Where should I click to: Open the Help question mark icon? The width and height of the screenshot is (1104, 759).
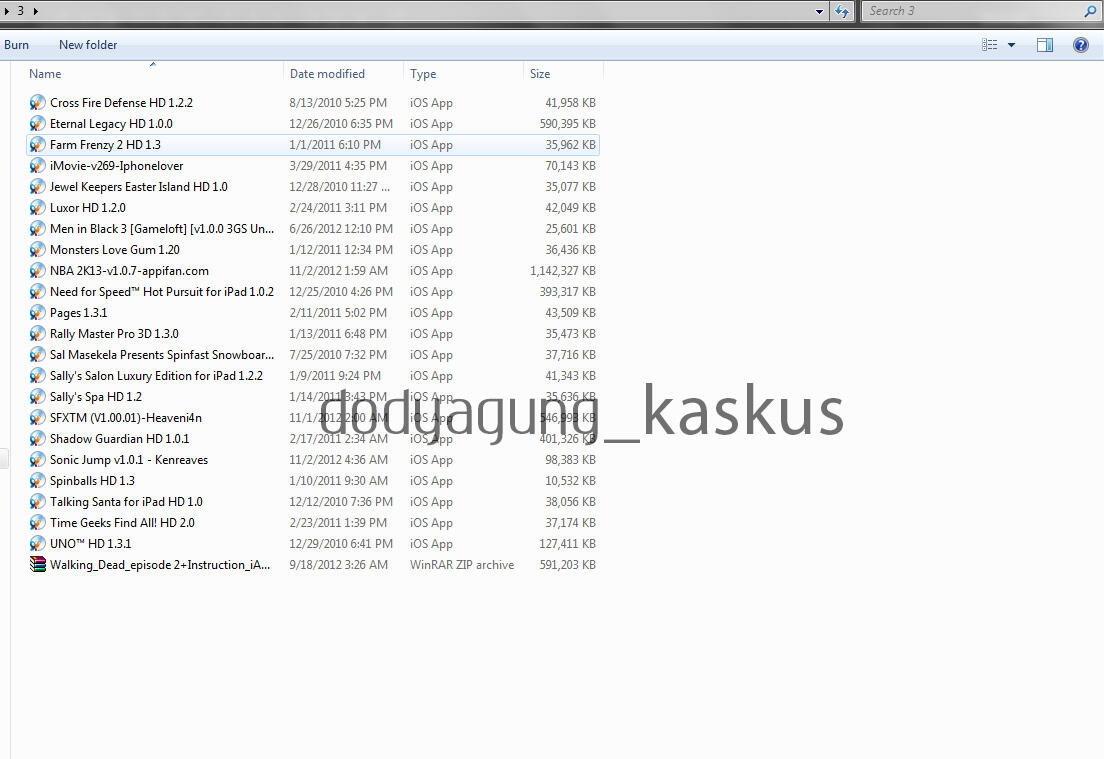(1081, 45)
